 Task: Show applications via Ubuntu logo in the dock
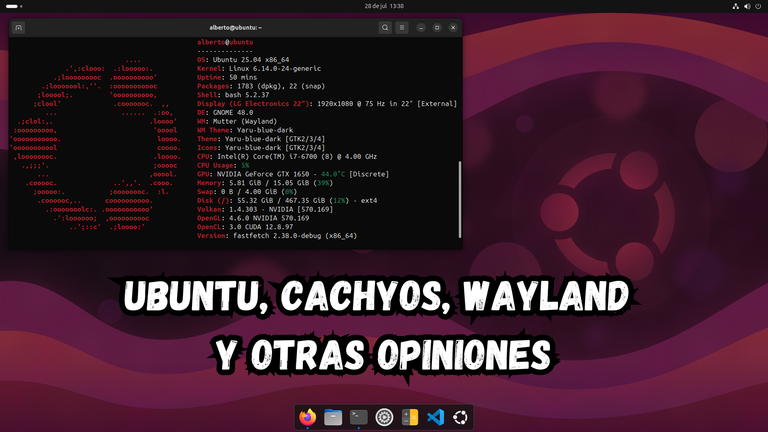(460, 417)
